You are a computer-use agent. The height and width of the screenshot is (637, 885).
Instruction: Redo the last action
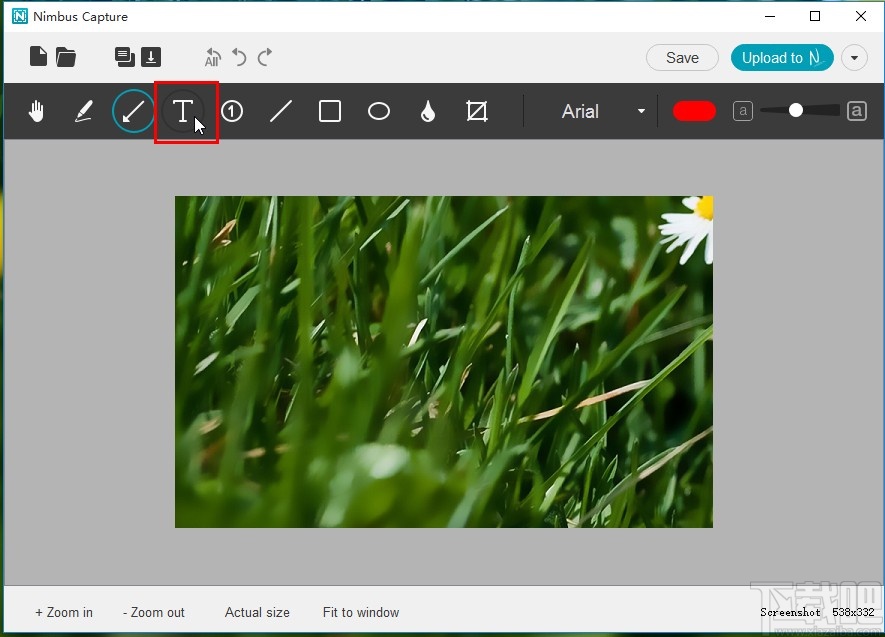(265, 57)
